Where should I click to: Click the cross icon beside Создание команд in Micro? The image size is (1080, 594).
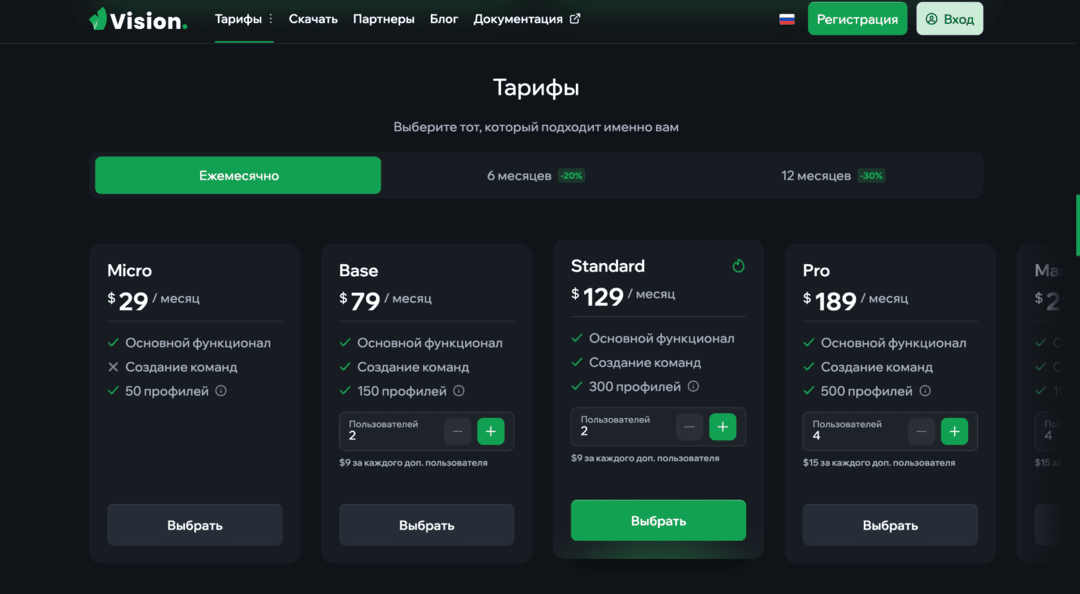tap(113, 367)
